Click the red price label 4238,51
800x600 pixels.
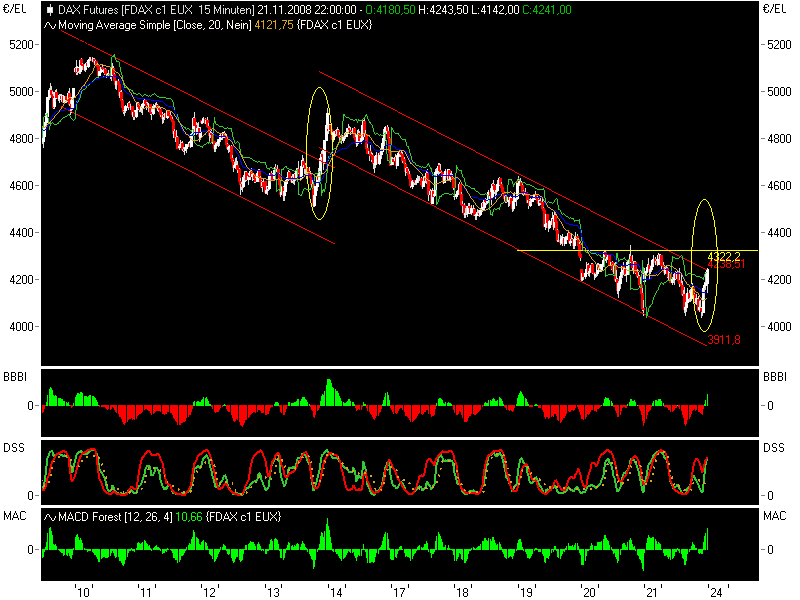(727, 264)
